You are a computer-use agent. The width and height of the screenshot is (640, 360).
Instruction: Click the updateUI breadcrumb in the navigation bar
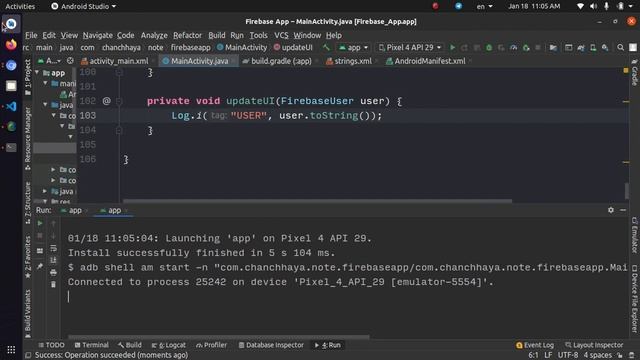[x=293, y=48]
